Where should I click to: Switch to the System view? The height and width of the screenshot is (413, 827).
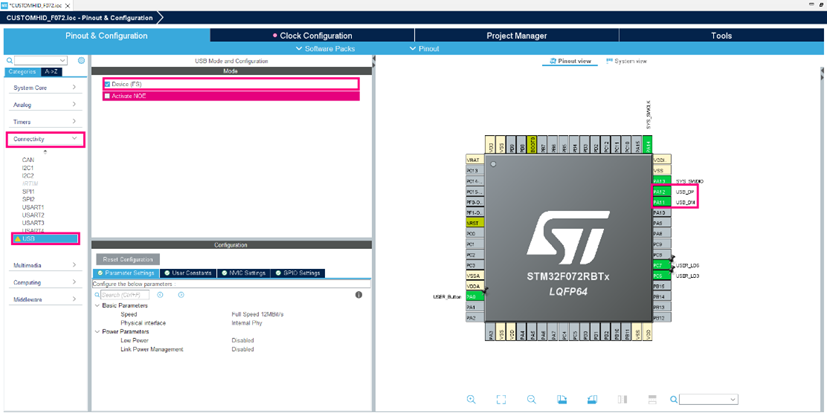tap(626, 61)
